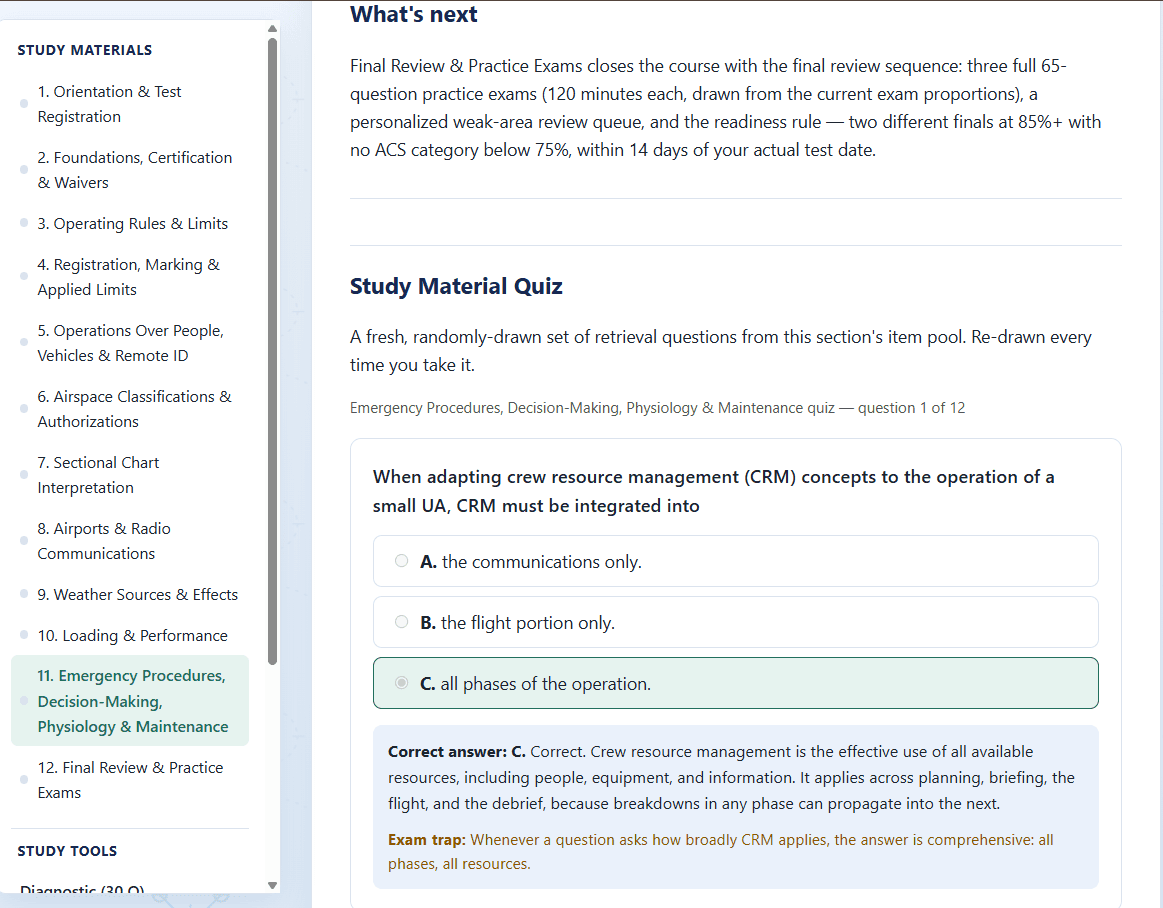Click the sidebar scrollbar thumb
This screenshot has width=1163, height=908.
(x=272, y=351)
